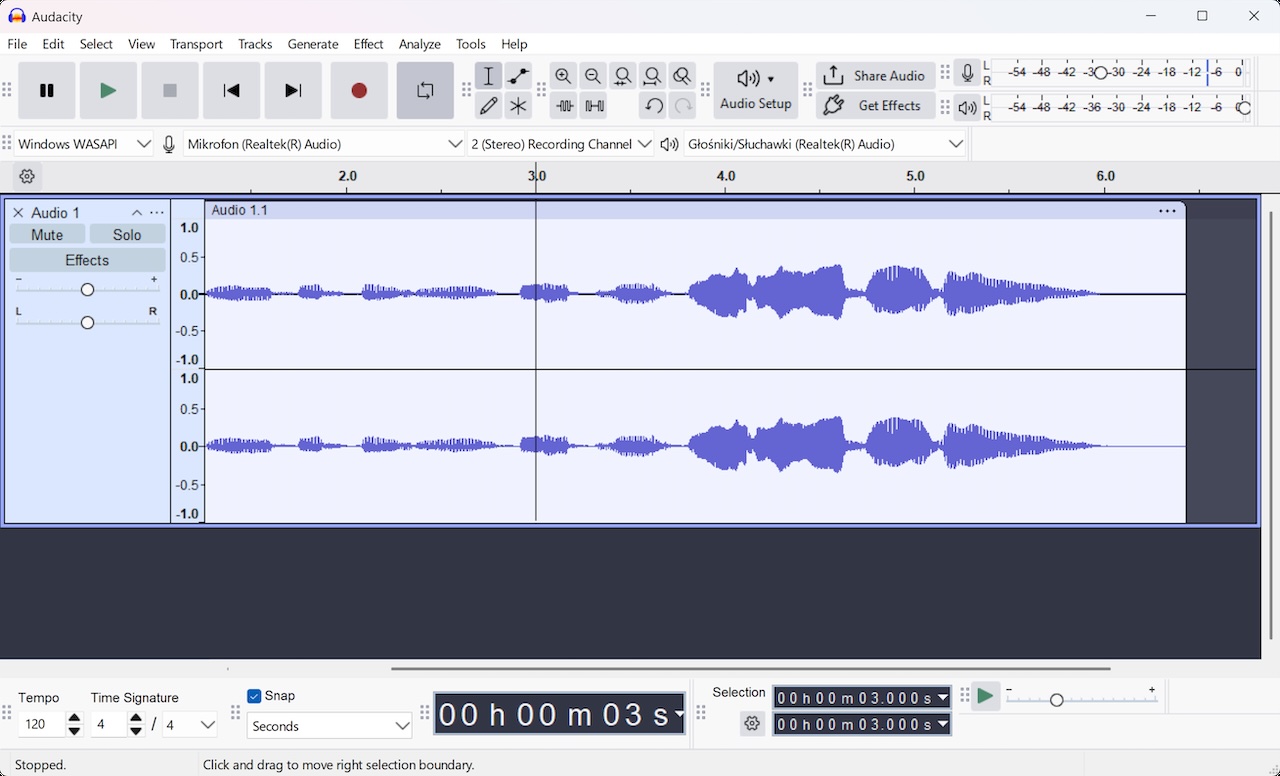Viewport: 1280px width, 776px height.
Task: Collapse the Audio 1 track header
Action: click(137, 212)
